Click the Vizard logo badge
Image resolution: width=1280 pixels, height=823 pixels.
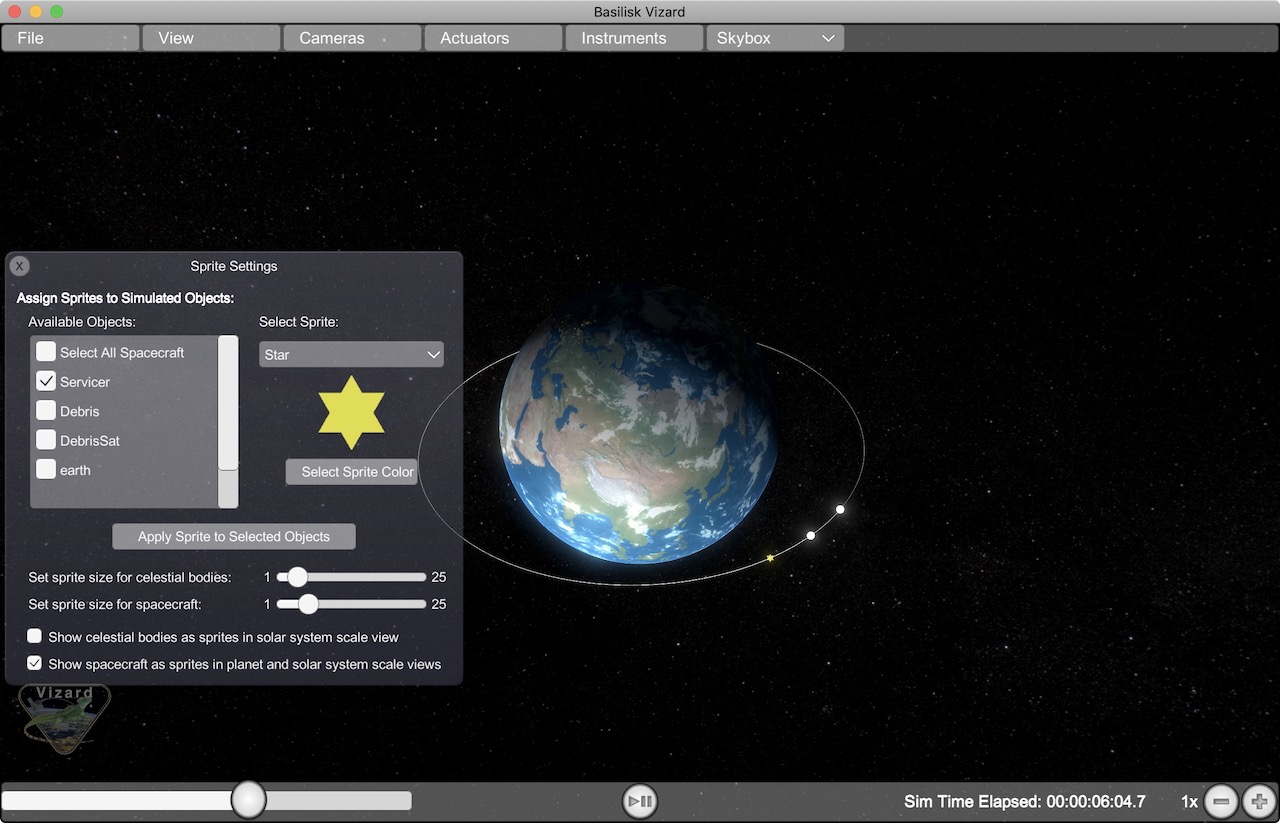[x=65, y=718]
